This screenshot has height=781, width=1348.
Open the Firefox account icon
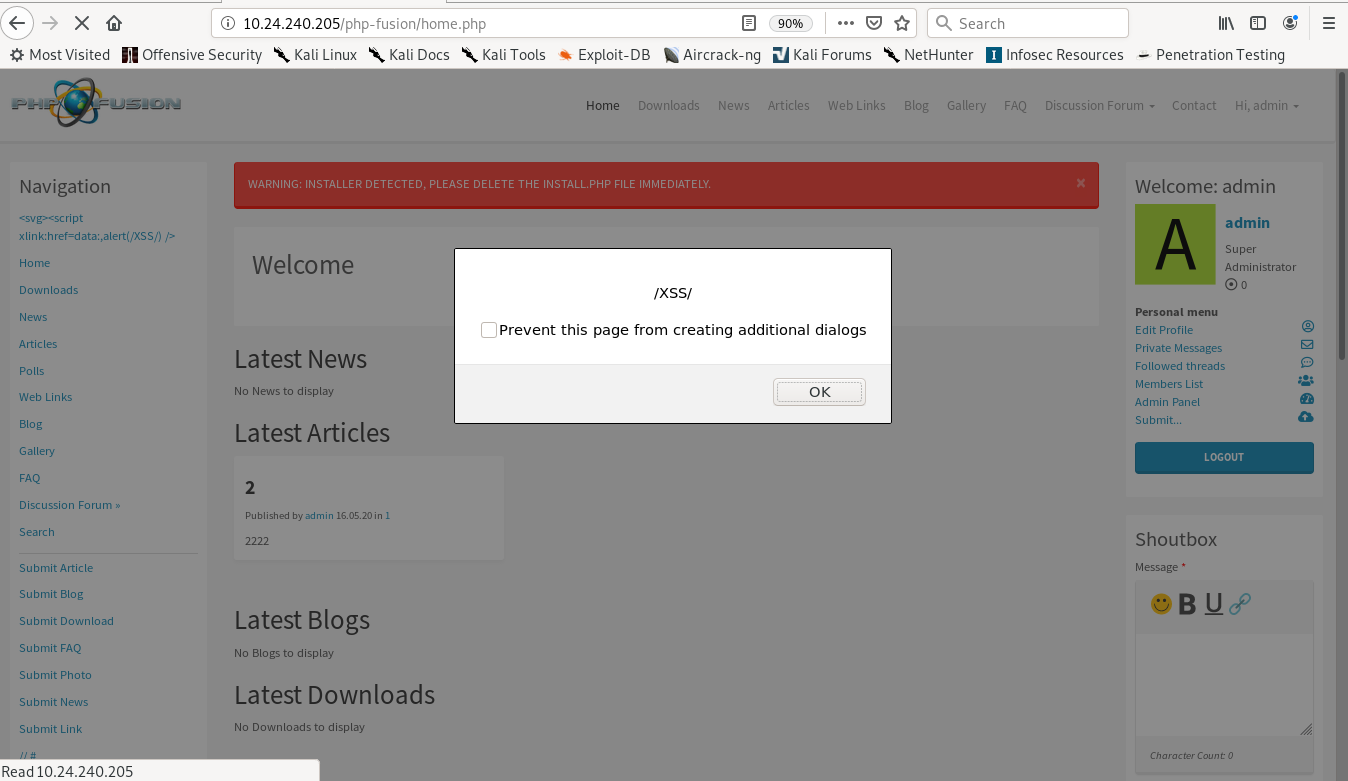point(1291,23)
